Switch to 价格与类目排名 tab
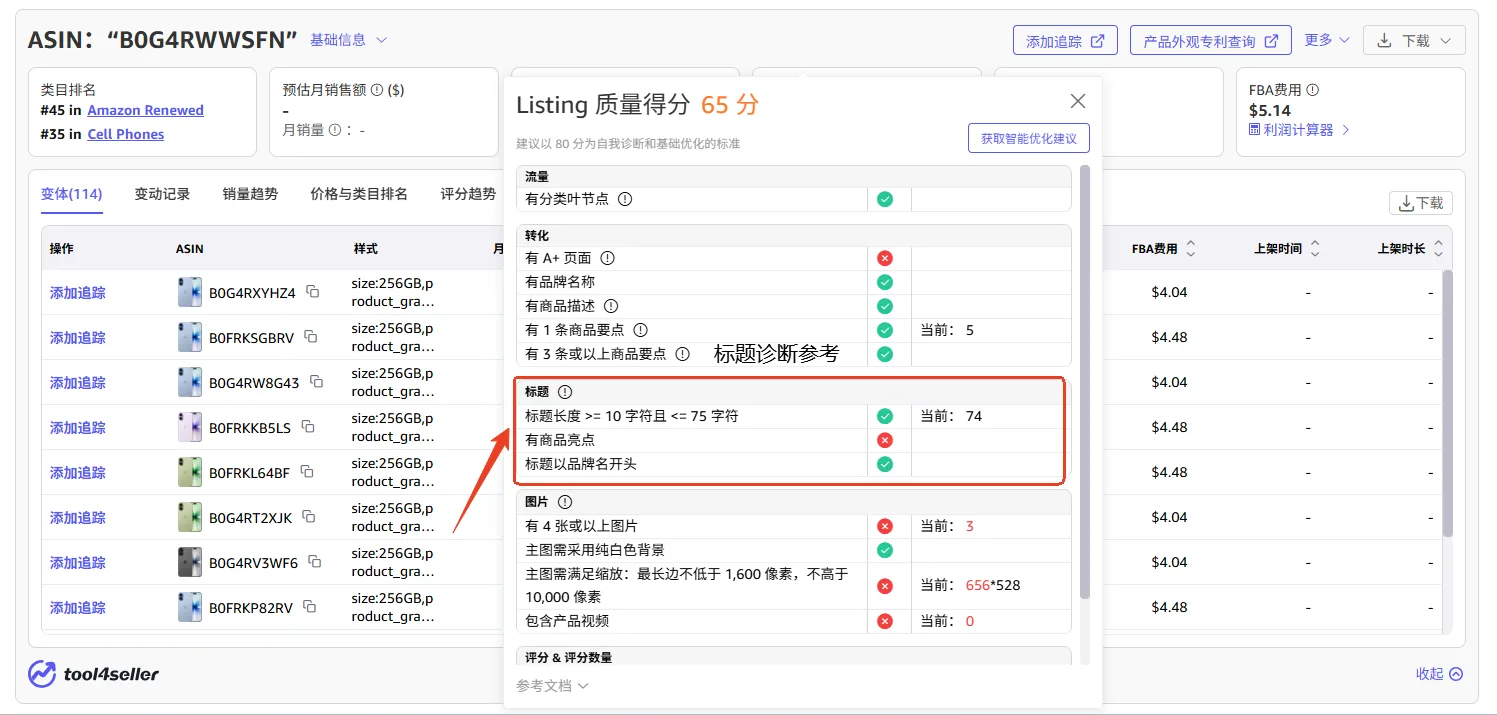The width and height of the screenshot is (1497, 715). [359, 194]
